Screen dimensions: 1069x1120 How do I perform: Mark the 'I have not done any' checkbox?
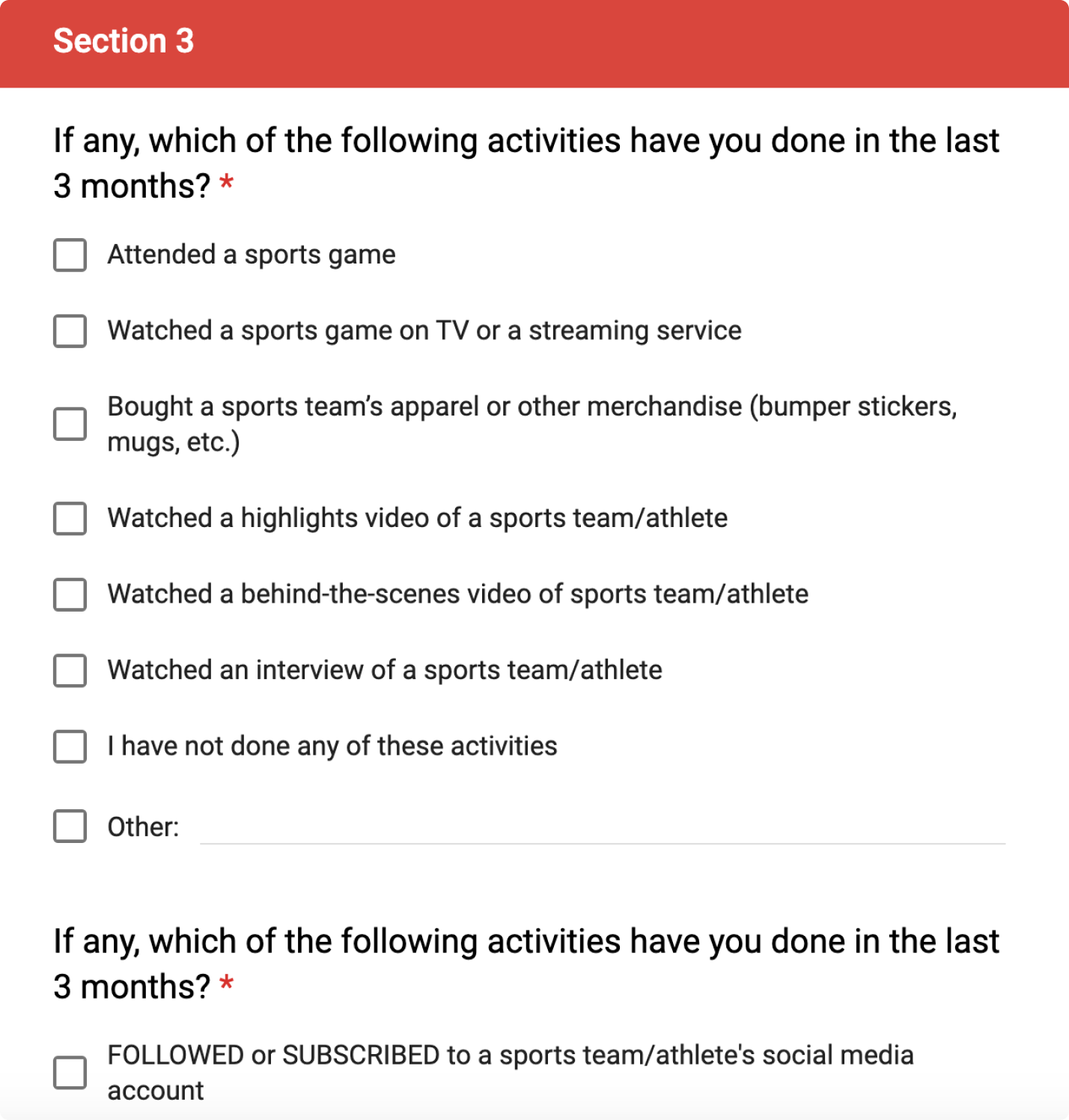tap(70, 746)
